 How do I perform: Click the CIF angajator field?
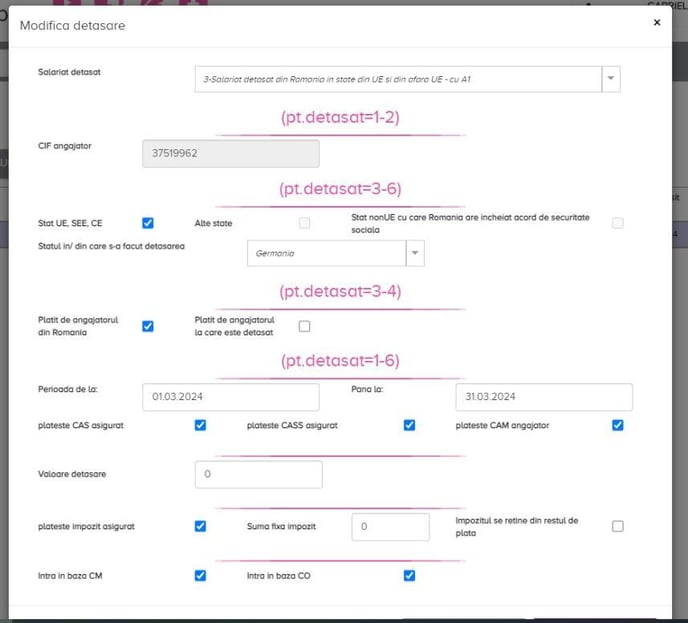[231, 153]
